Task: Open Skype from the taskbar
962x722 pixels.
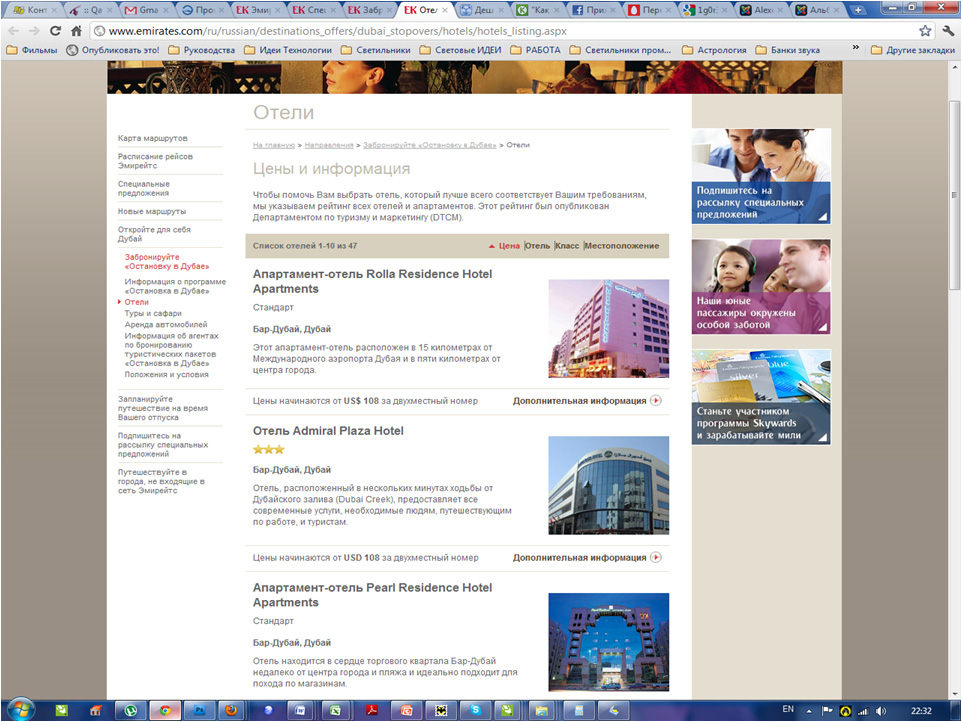Action: click(x=475, y=710)
